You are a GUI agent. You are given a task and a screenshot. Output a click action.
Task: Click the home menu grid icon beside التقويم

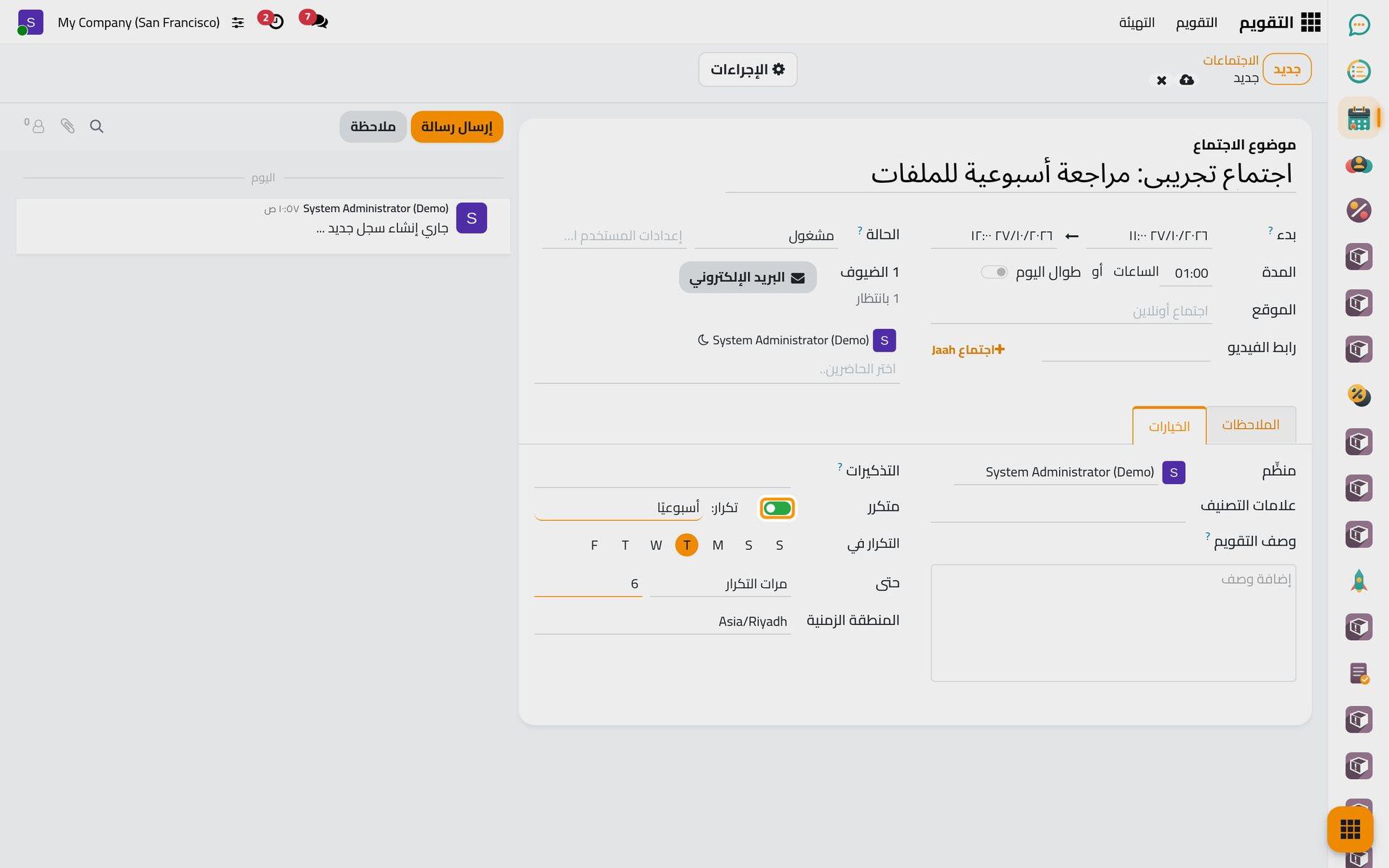coord(1310,22)
